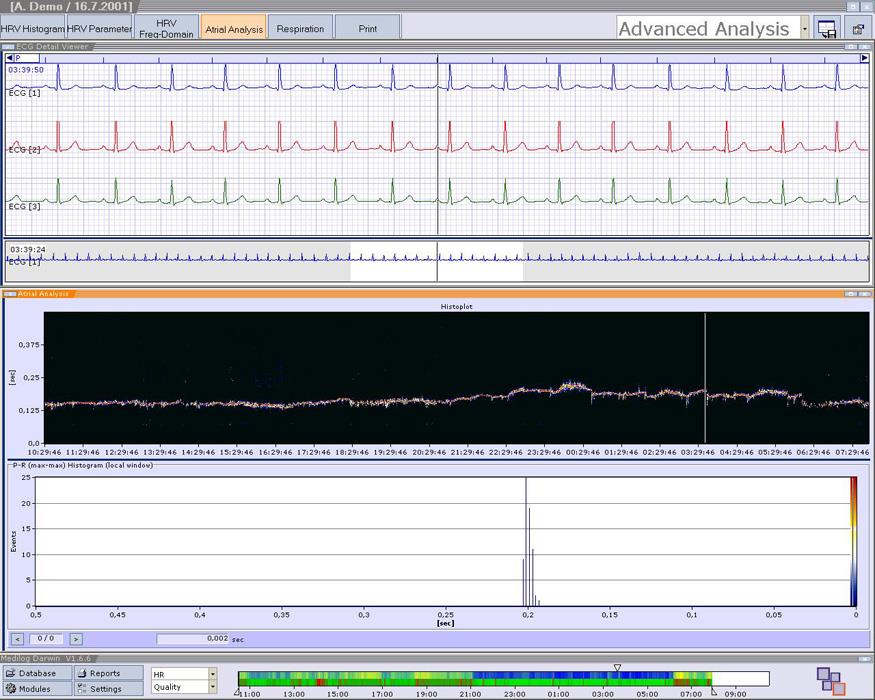Click the save layout icon in top toolbar

pos(826,29)
